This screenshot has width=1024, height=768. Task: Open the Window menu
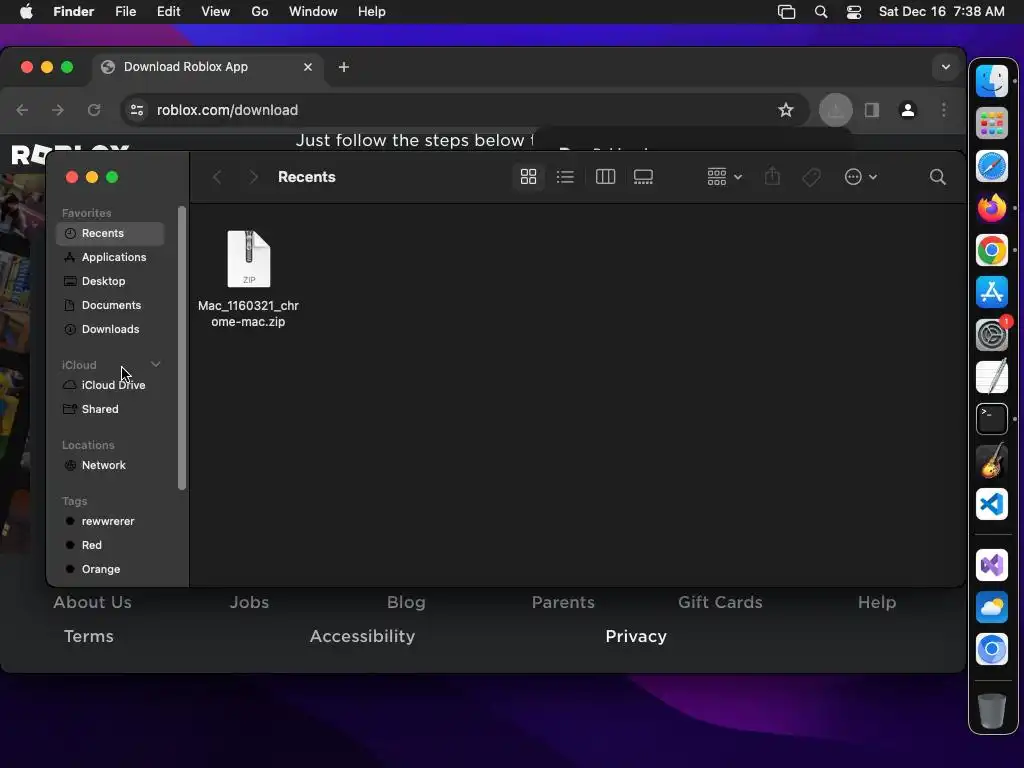(313, 12)
